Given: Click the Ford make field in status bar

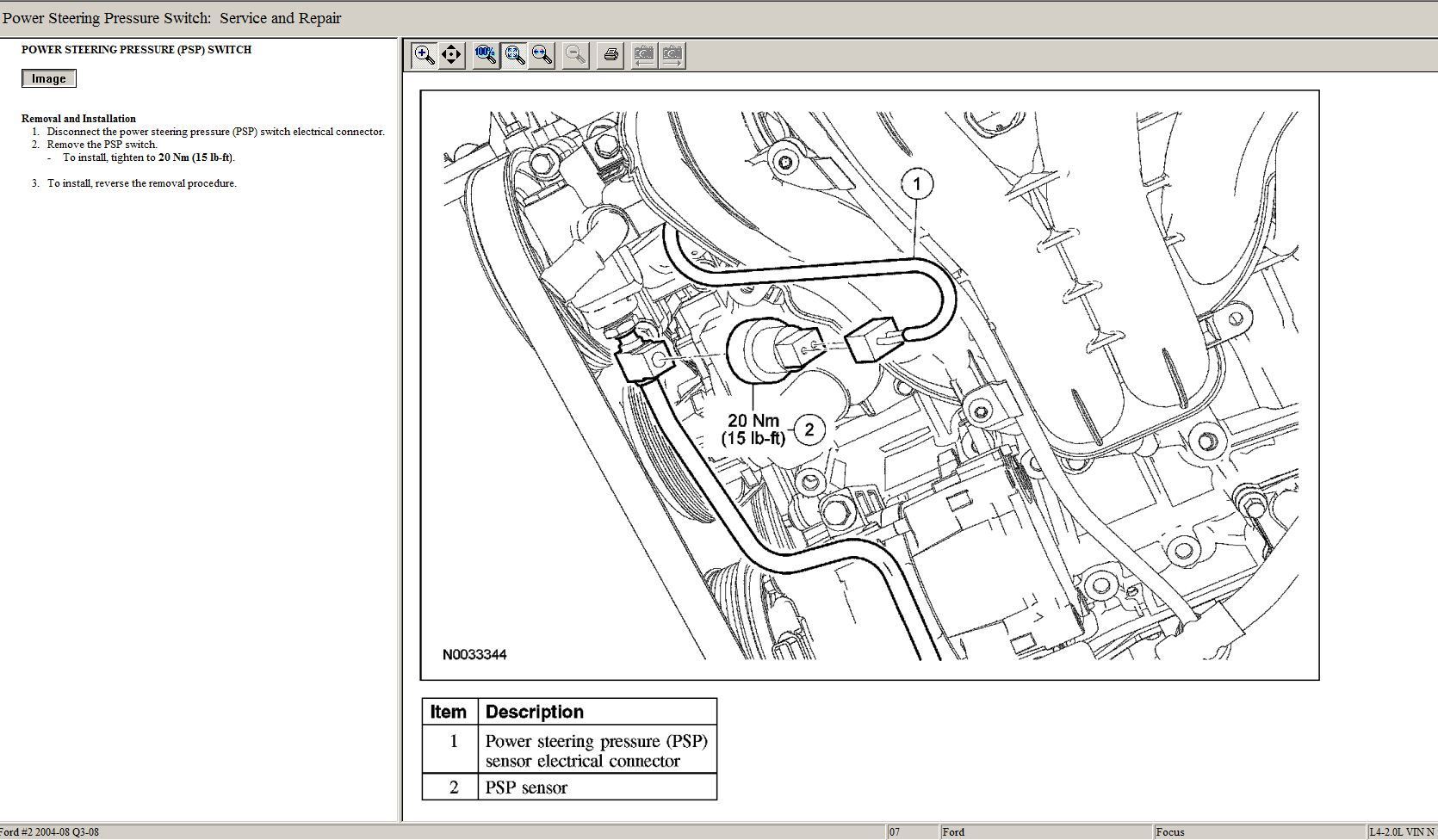Looking at the screenshot, I should tap(953, 832).
